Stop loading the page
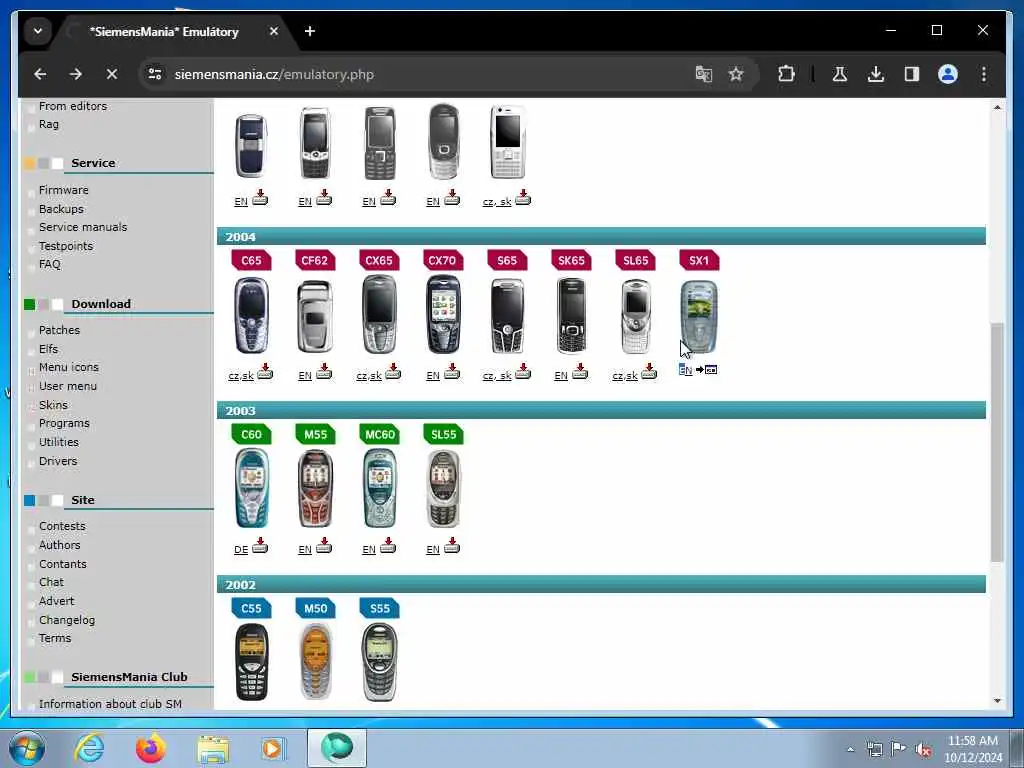This screenshot has width=1024, height=768. tap(112, 74)
